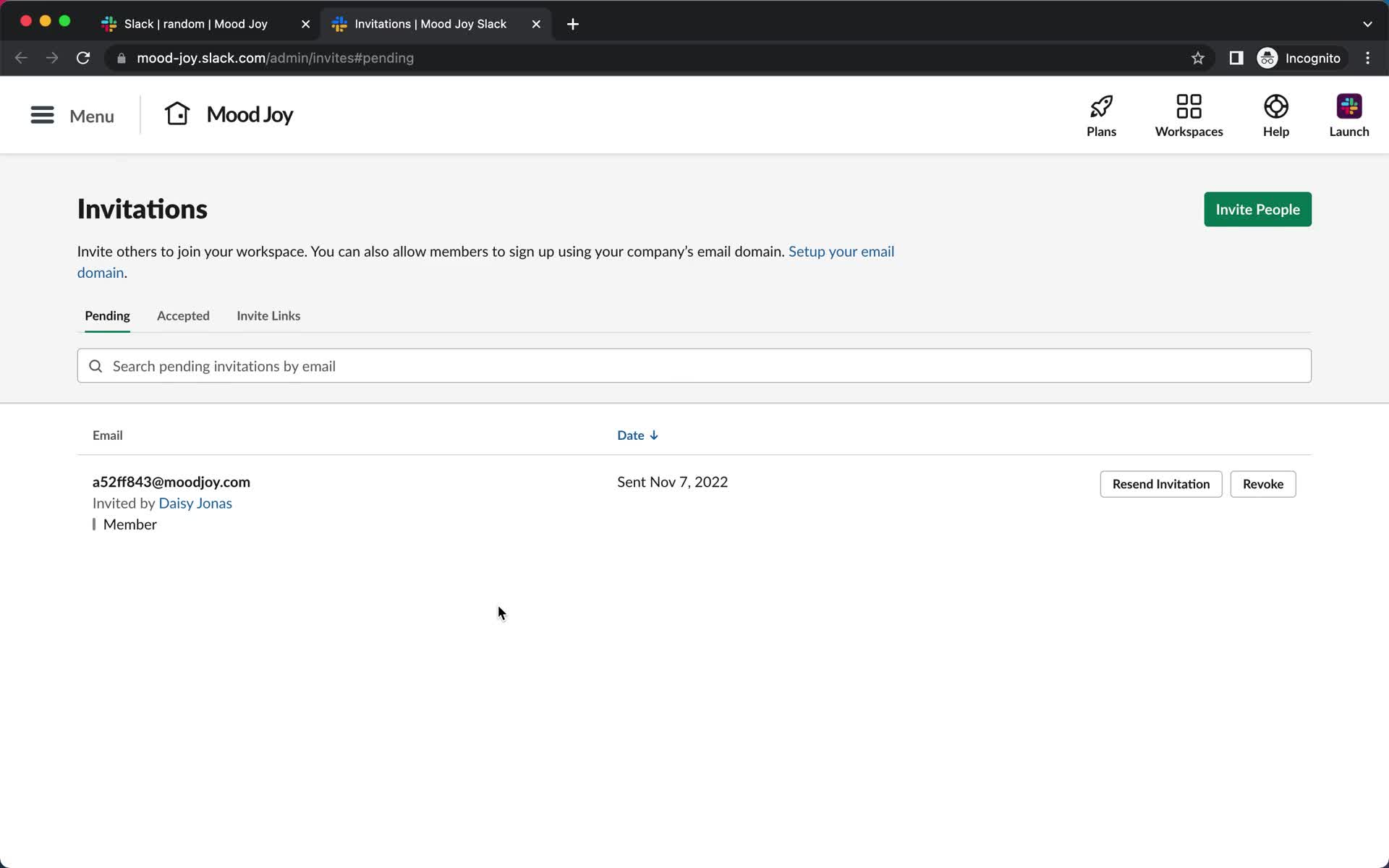
Task: Open Workspaces from top navigation
Action: pos(1189,114)
